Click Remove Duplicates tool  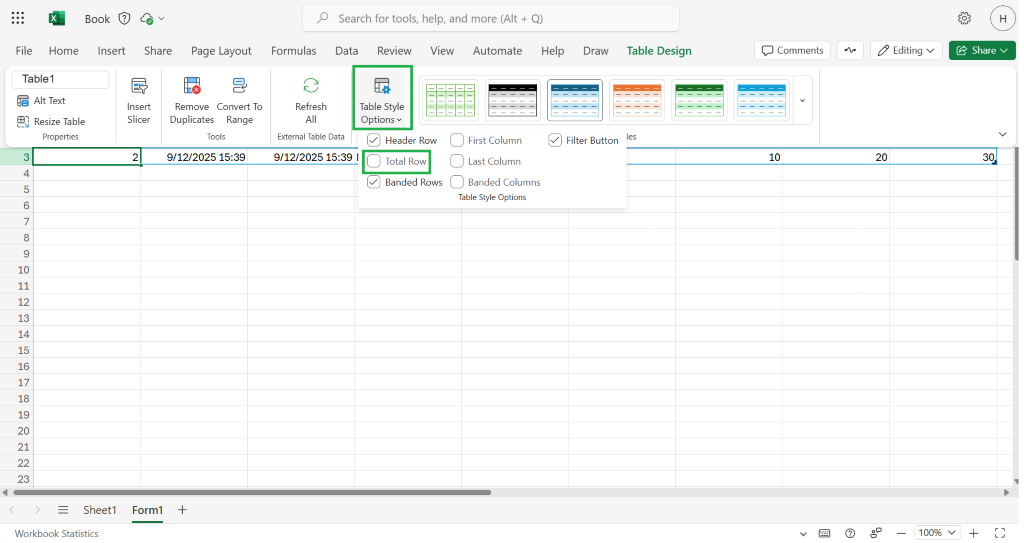coord(192,101)
